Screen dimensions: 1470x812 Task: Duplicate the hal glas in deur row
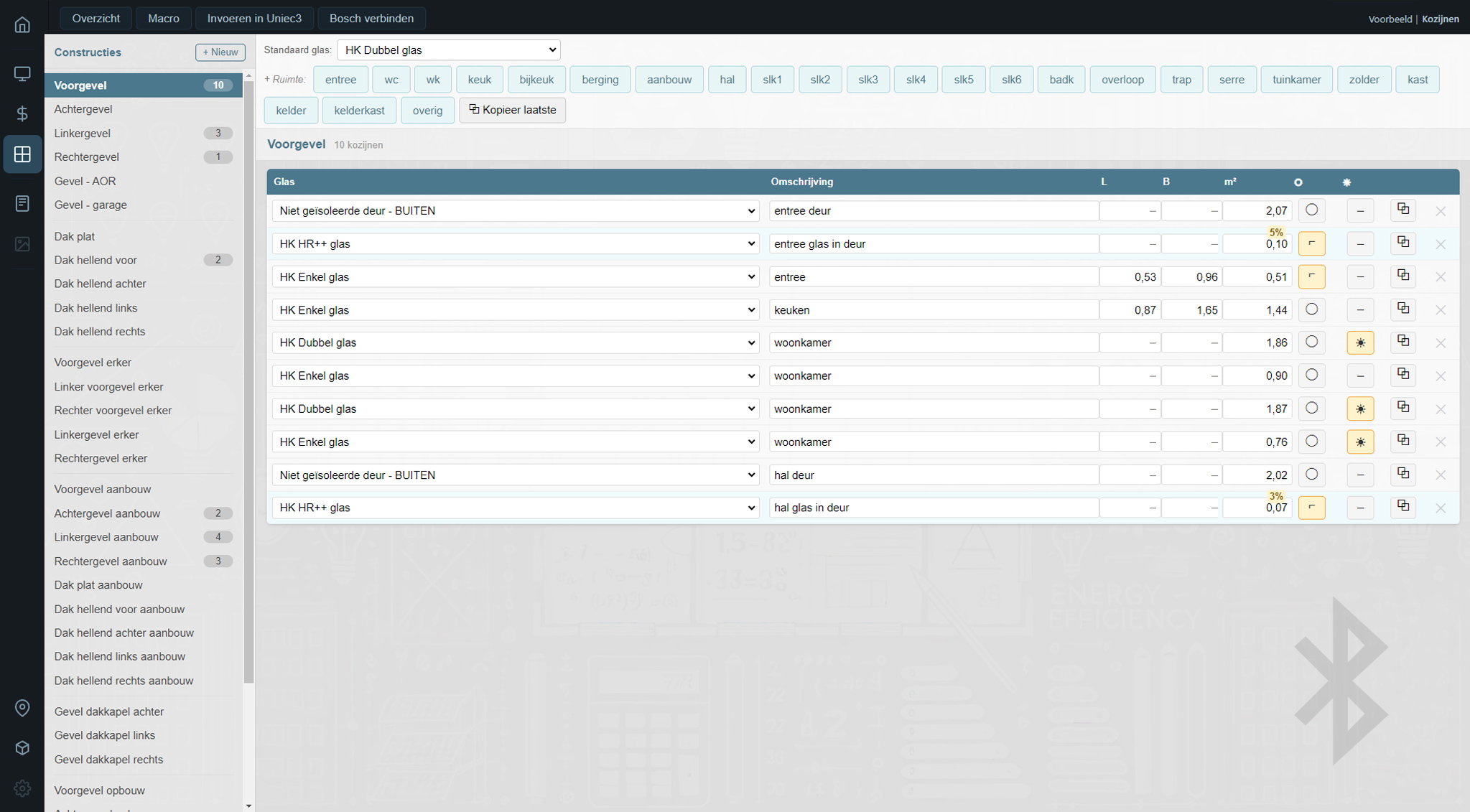click(x=1402, y=507)
